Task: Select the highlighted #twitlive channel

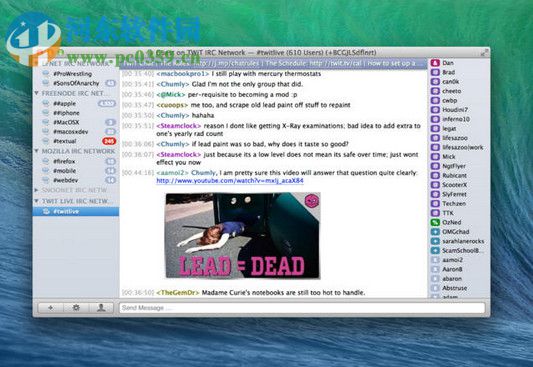Action: (x=76, y=211)
